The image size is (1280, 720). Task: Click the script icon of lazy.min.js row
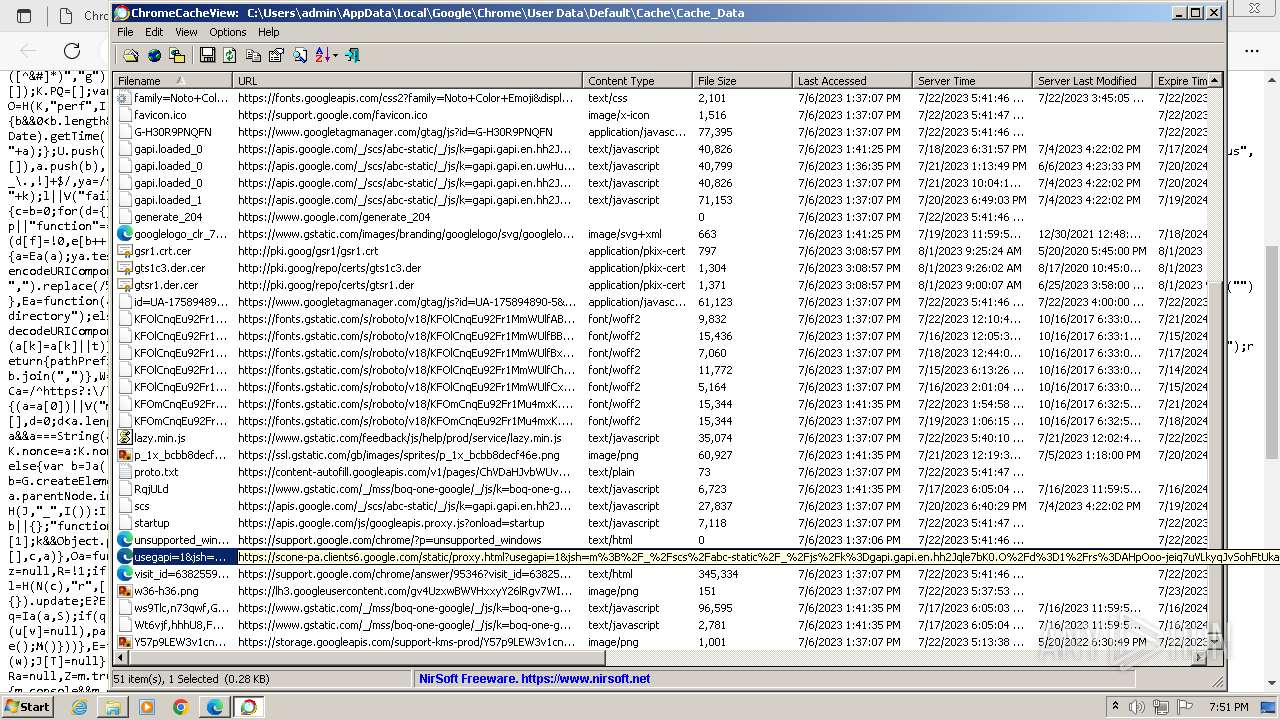click(125, 438)
